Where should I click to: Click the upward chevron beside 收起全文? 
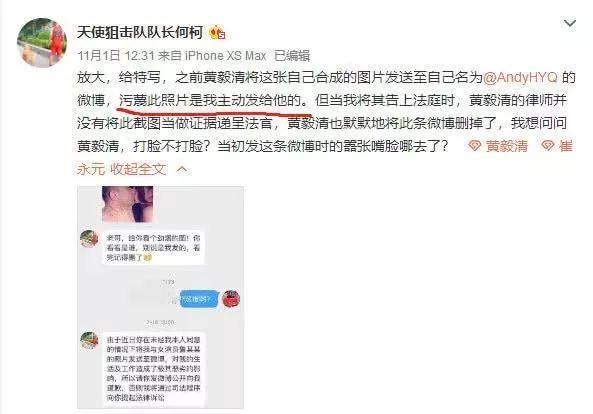point(182,169)
